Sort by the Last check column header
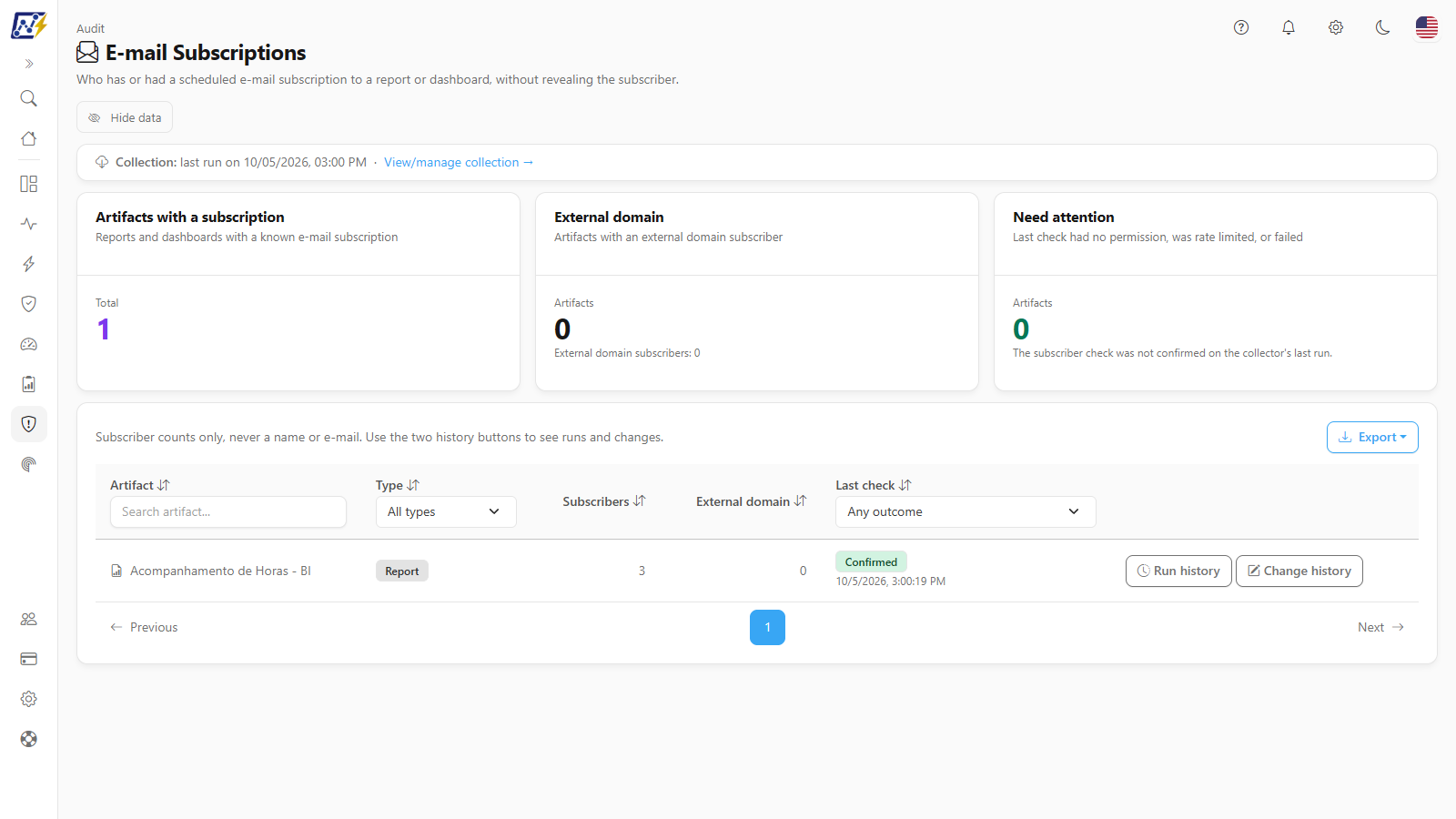Screen dimensions: 1456x819 click(874, 485)
